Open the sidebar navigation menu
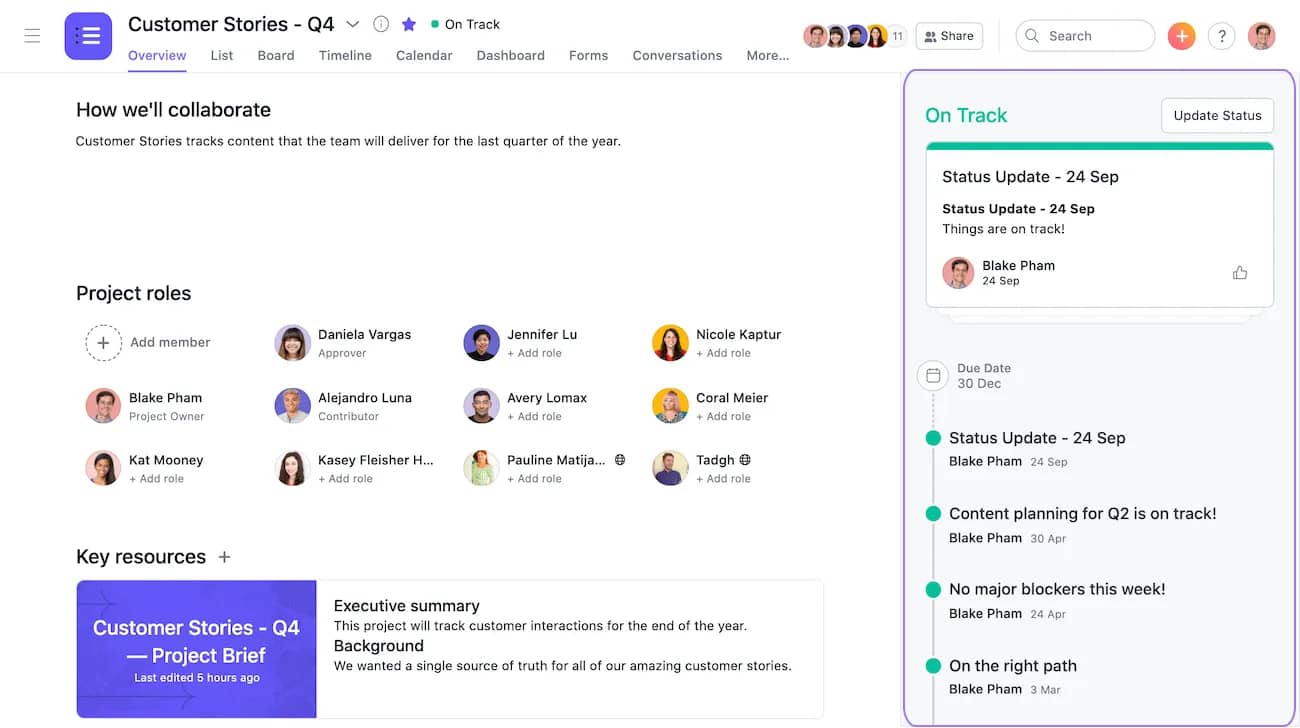This screenshot has height=728, width=1300. tap(32, 36)
